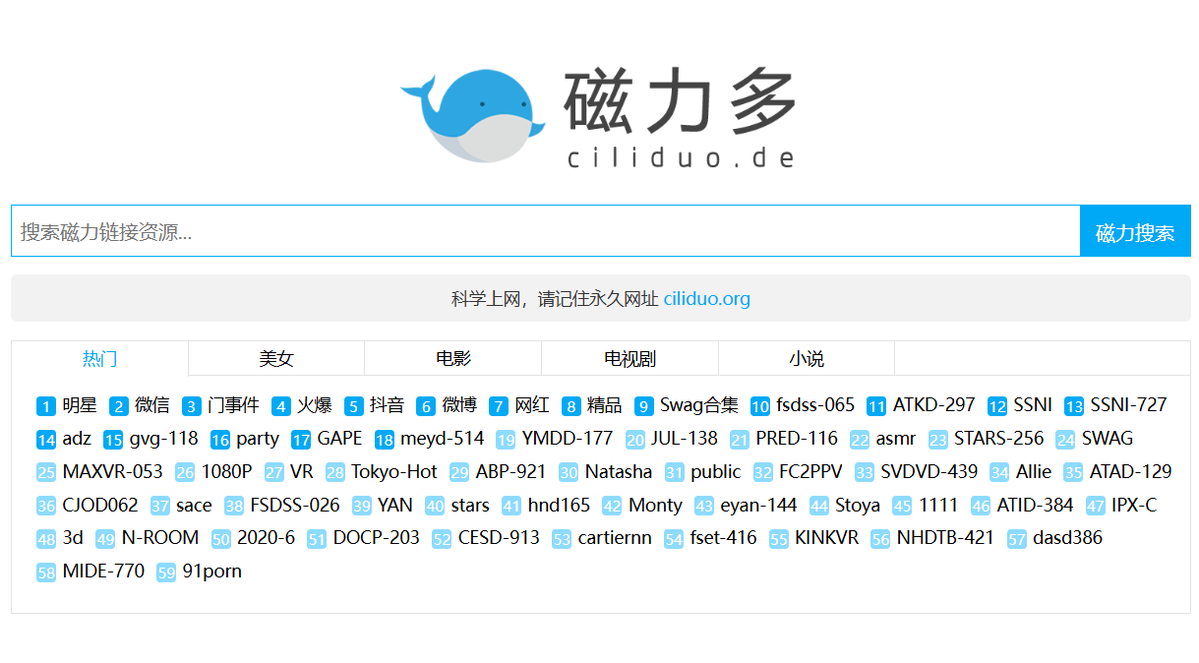
Task: Click the rank badge number 18
Action: (x=384, y=440)
